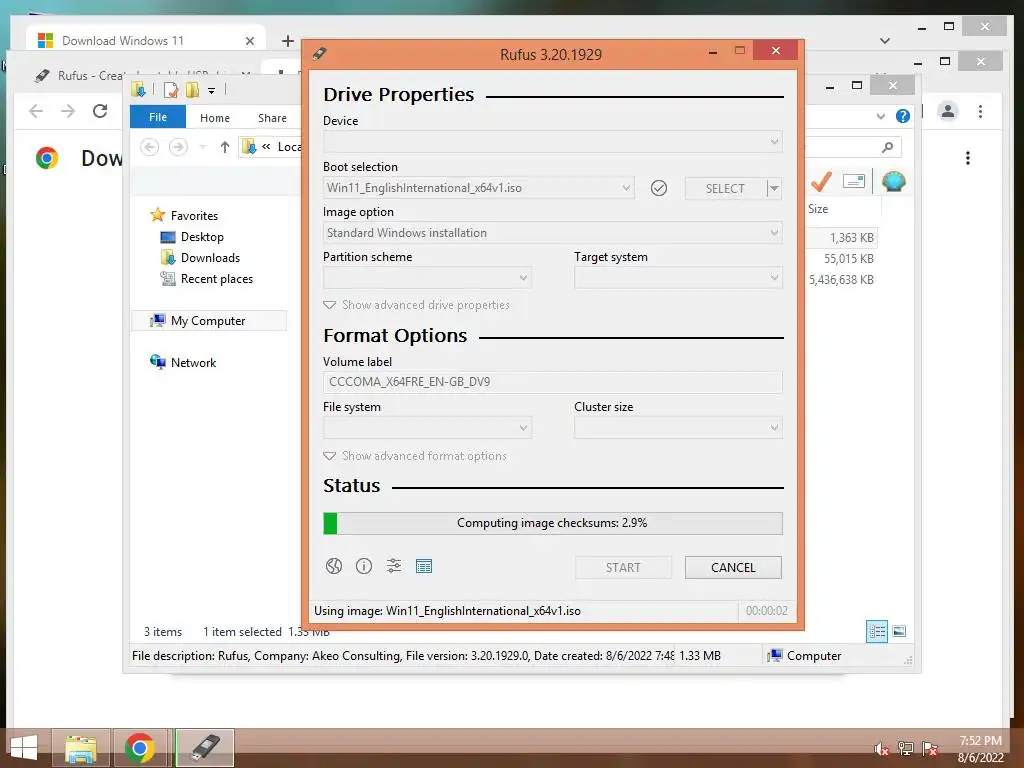Click the taskbar clock showing 7:52 PM

980,749
